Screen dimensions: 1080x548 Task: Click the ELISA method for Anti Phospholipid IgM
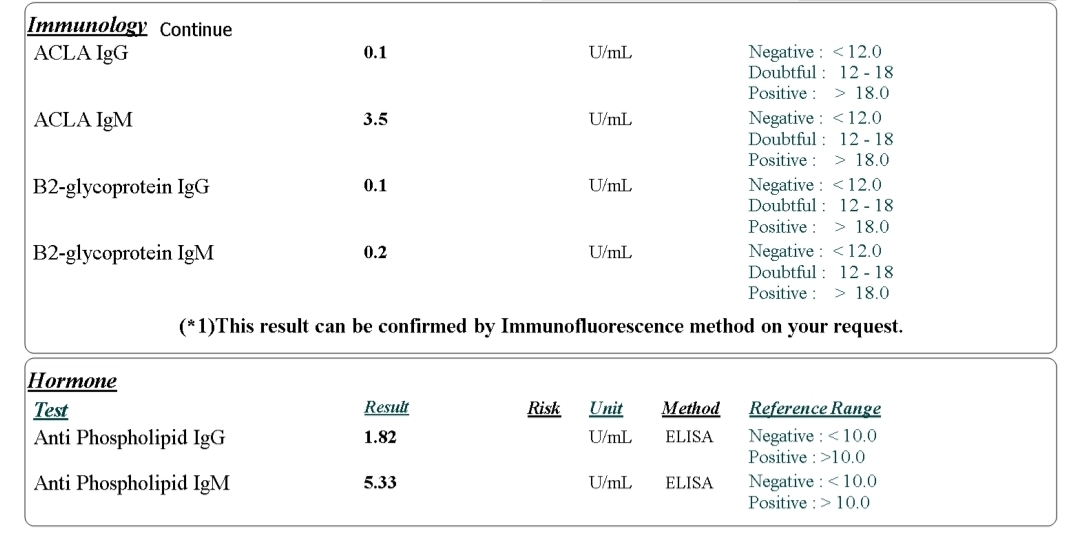coord(689,483)
